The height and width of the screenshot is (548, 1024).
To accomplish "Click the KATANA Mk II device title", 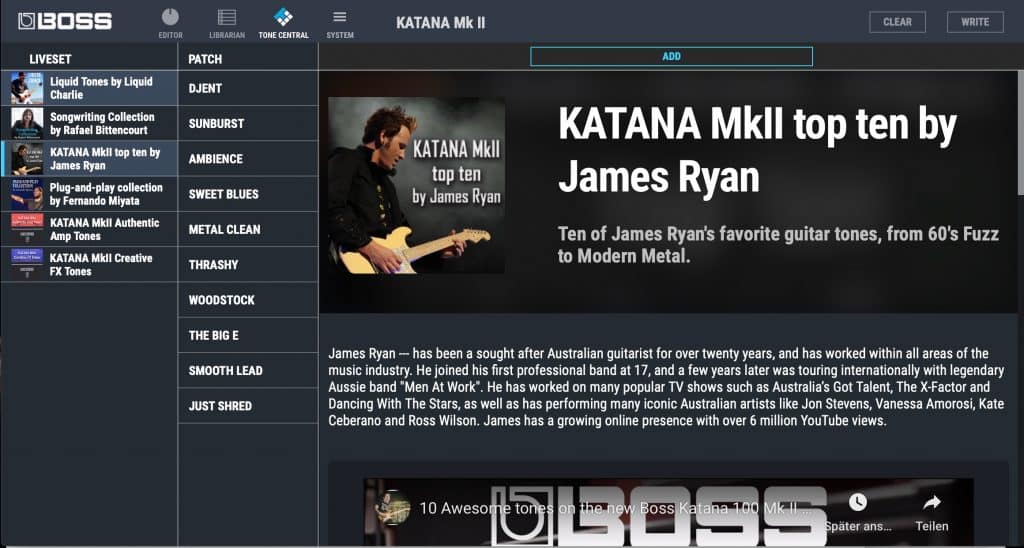I will coord(441,22).
